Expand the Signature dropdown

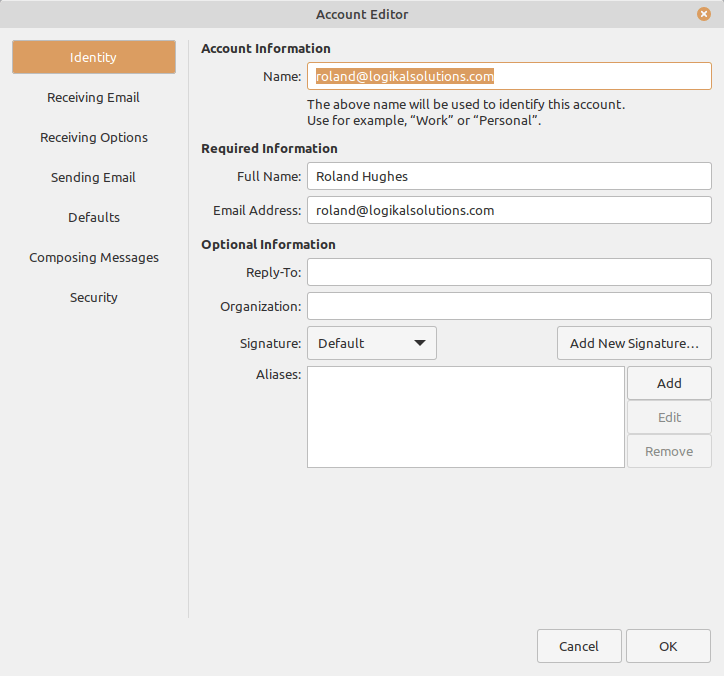[371, 343]
